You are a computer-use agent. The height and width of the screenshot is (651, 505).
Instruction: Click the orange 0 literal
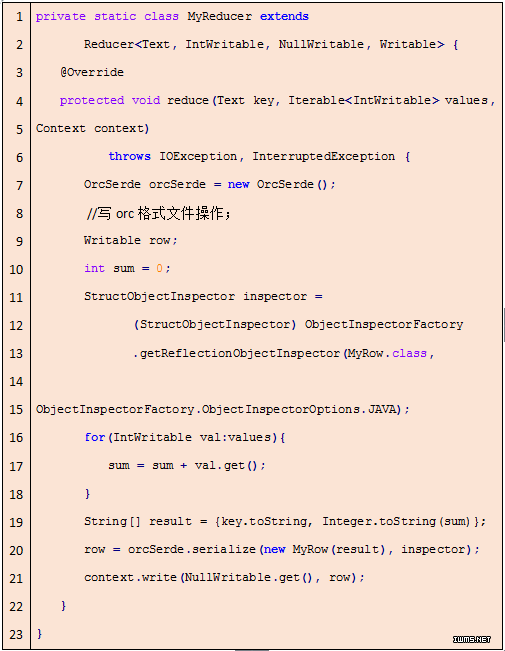tap(159, 269)
